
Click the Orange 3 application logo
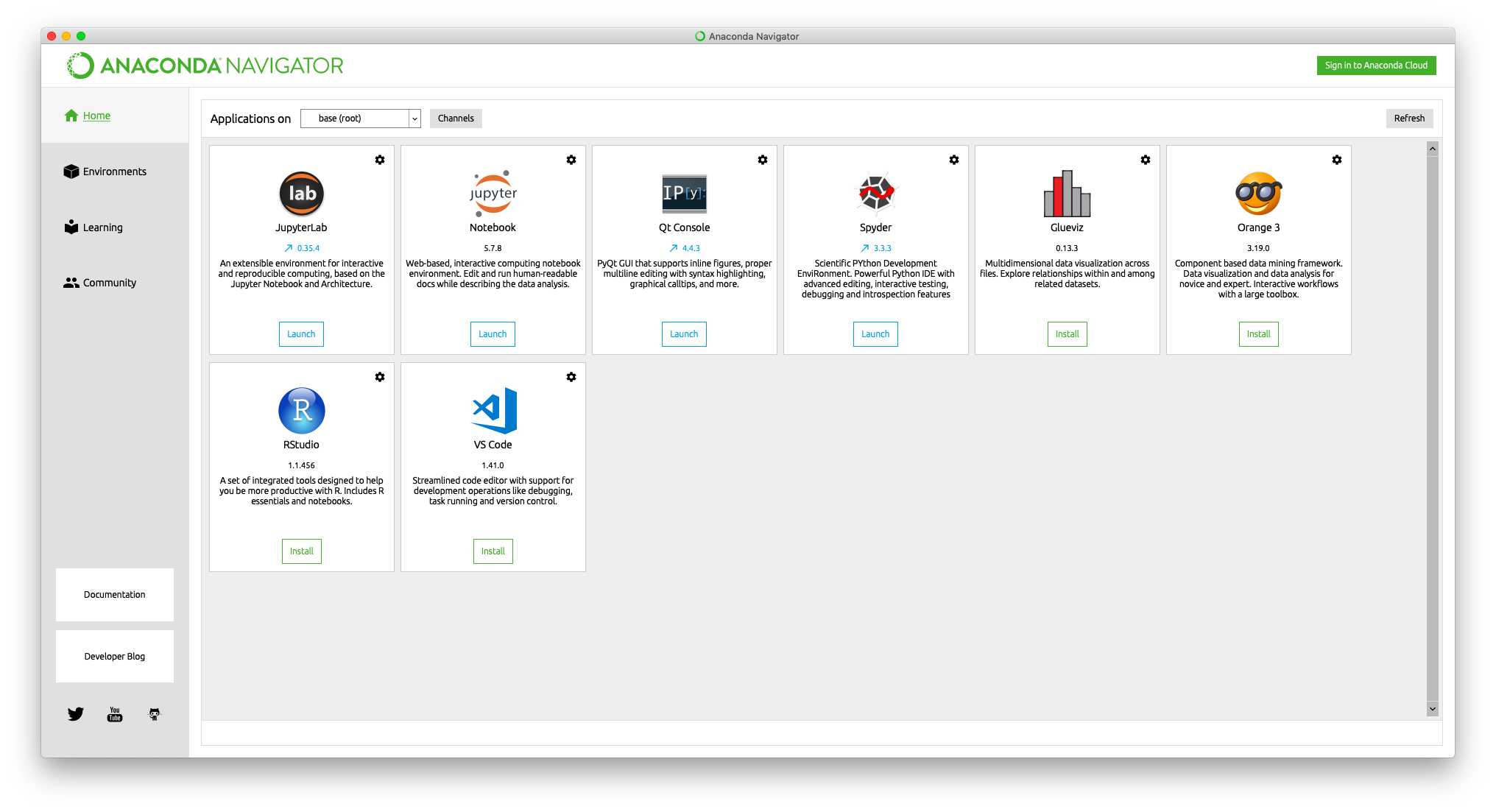1258,194
